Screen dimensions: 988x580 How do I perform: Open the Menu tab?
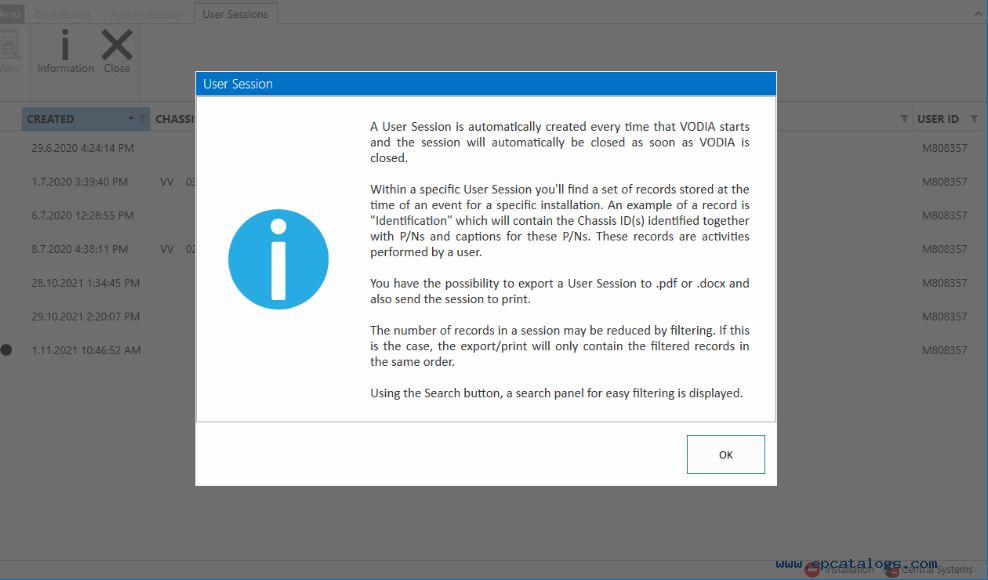(x=11, y=14)
